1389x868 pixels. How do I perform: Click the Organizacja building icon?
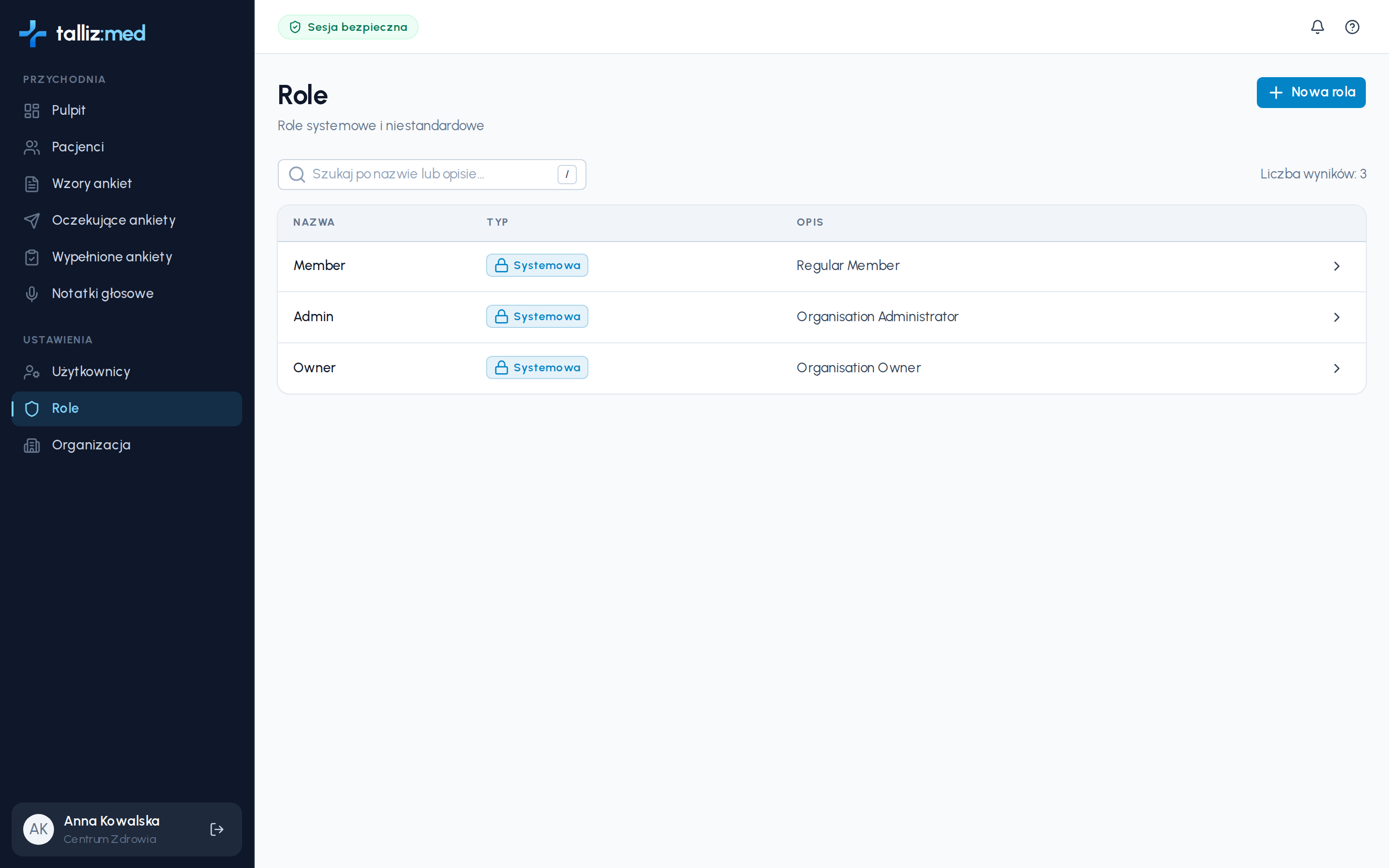31,445
